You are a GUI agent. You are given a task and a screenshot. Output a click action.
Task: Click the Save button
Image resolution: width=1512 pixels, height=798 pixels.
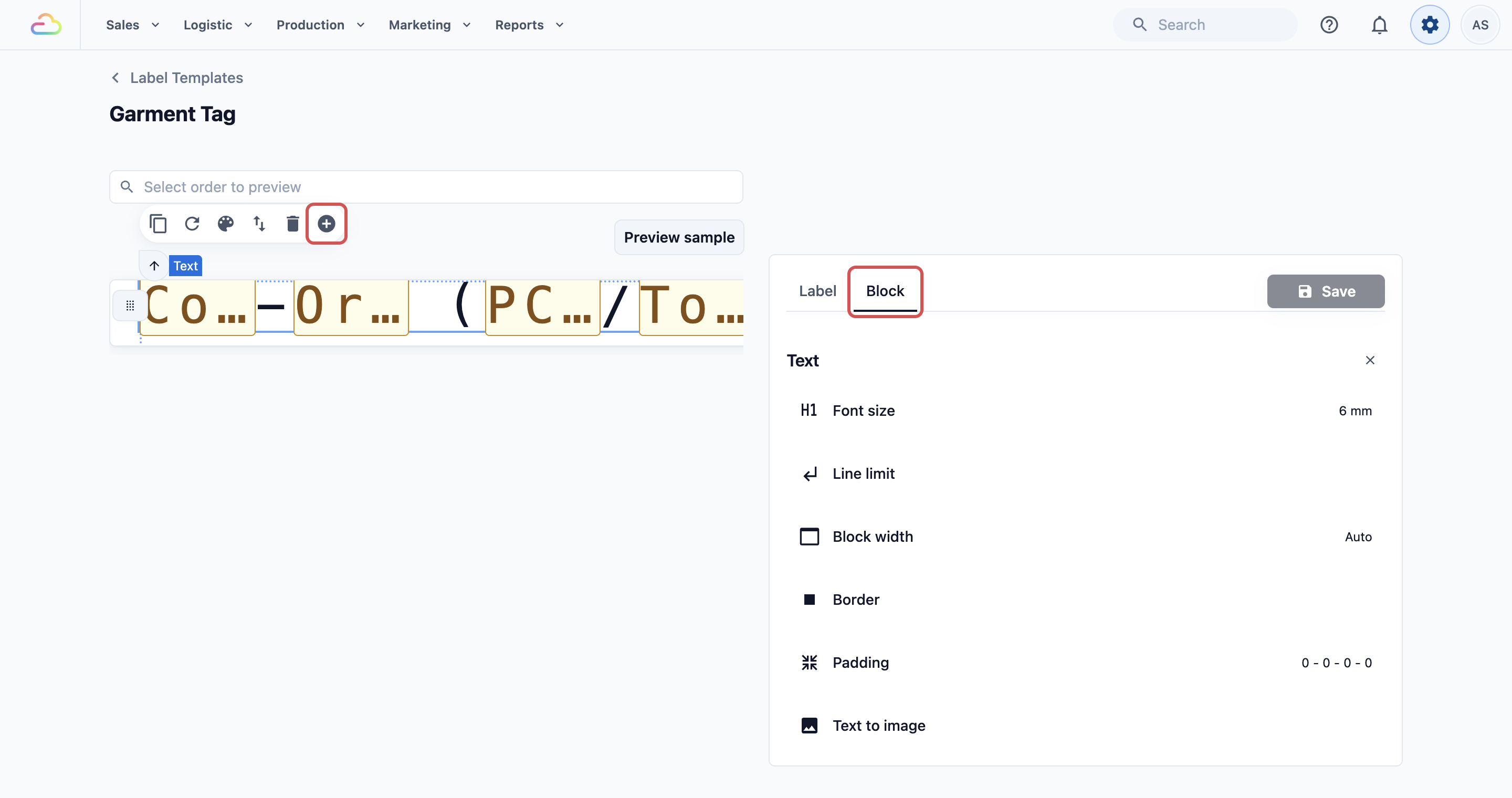click(1326, 291)
